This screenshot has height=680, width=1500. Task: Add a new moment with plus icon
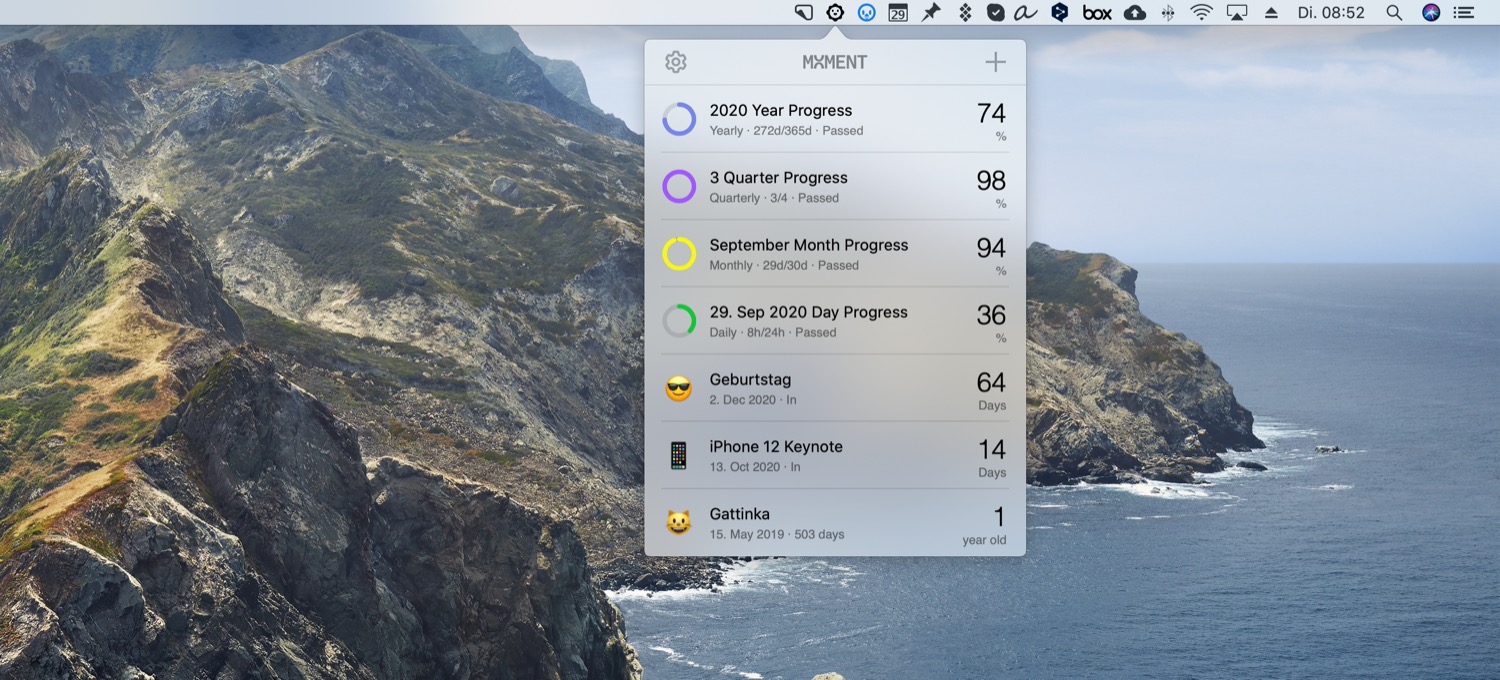pos(995,62)
